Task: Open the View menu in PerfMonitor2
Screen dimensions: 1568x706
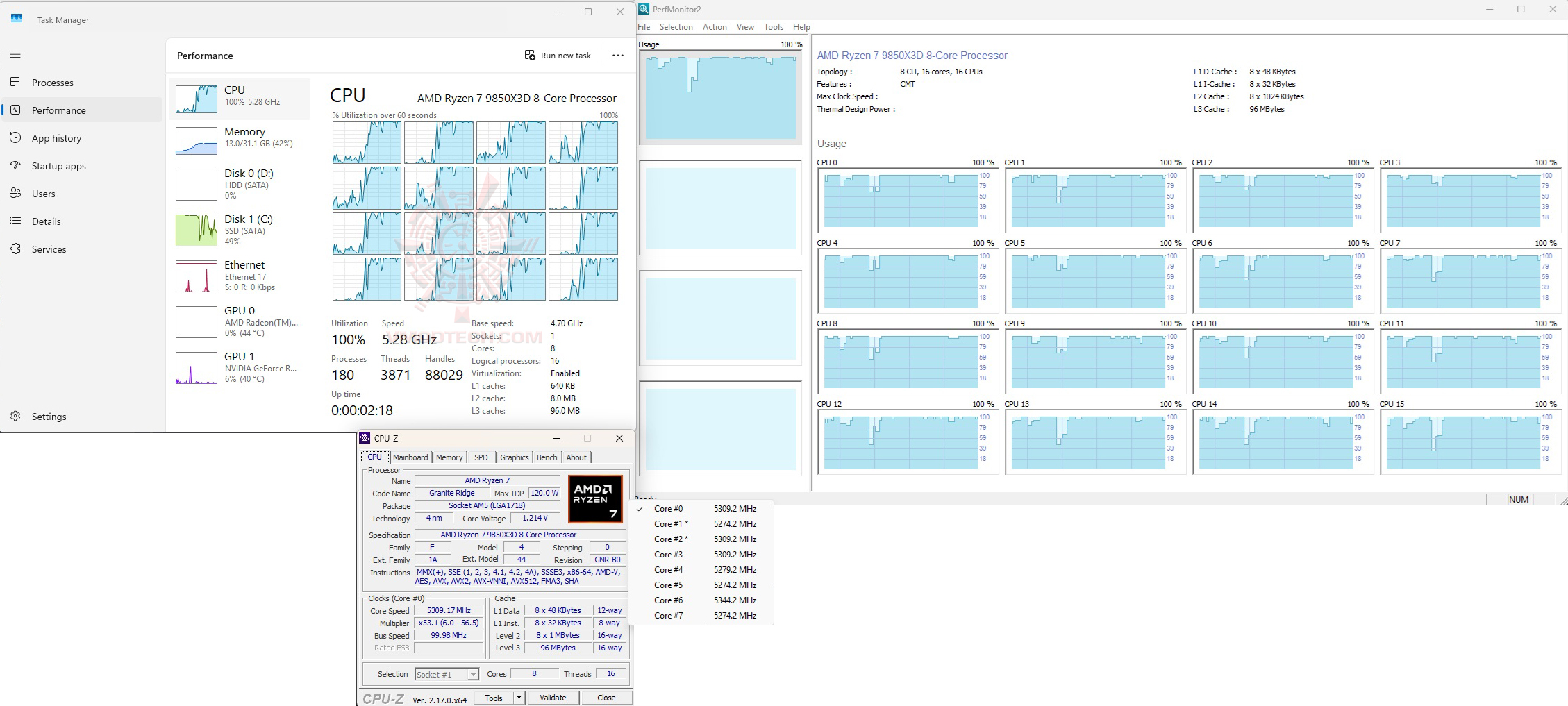Action: tap(745, 27)
